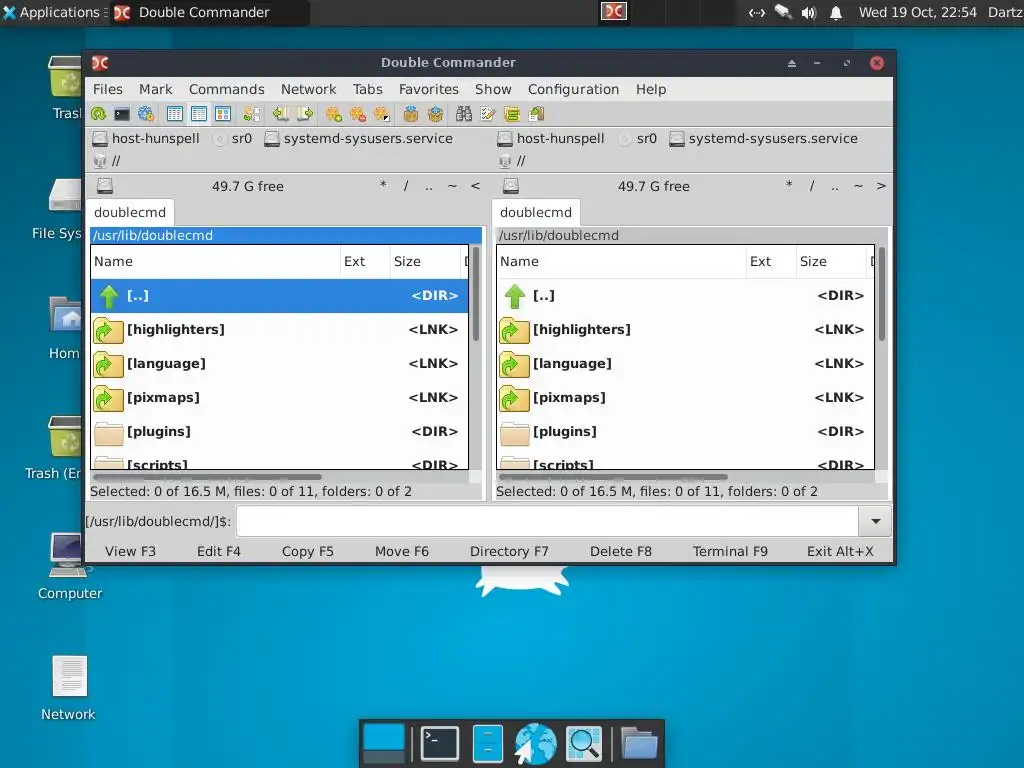Select [plugins] folder in right panel

click(x=686, y=432)
